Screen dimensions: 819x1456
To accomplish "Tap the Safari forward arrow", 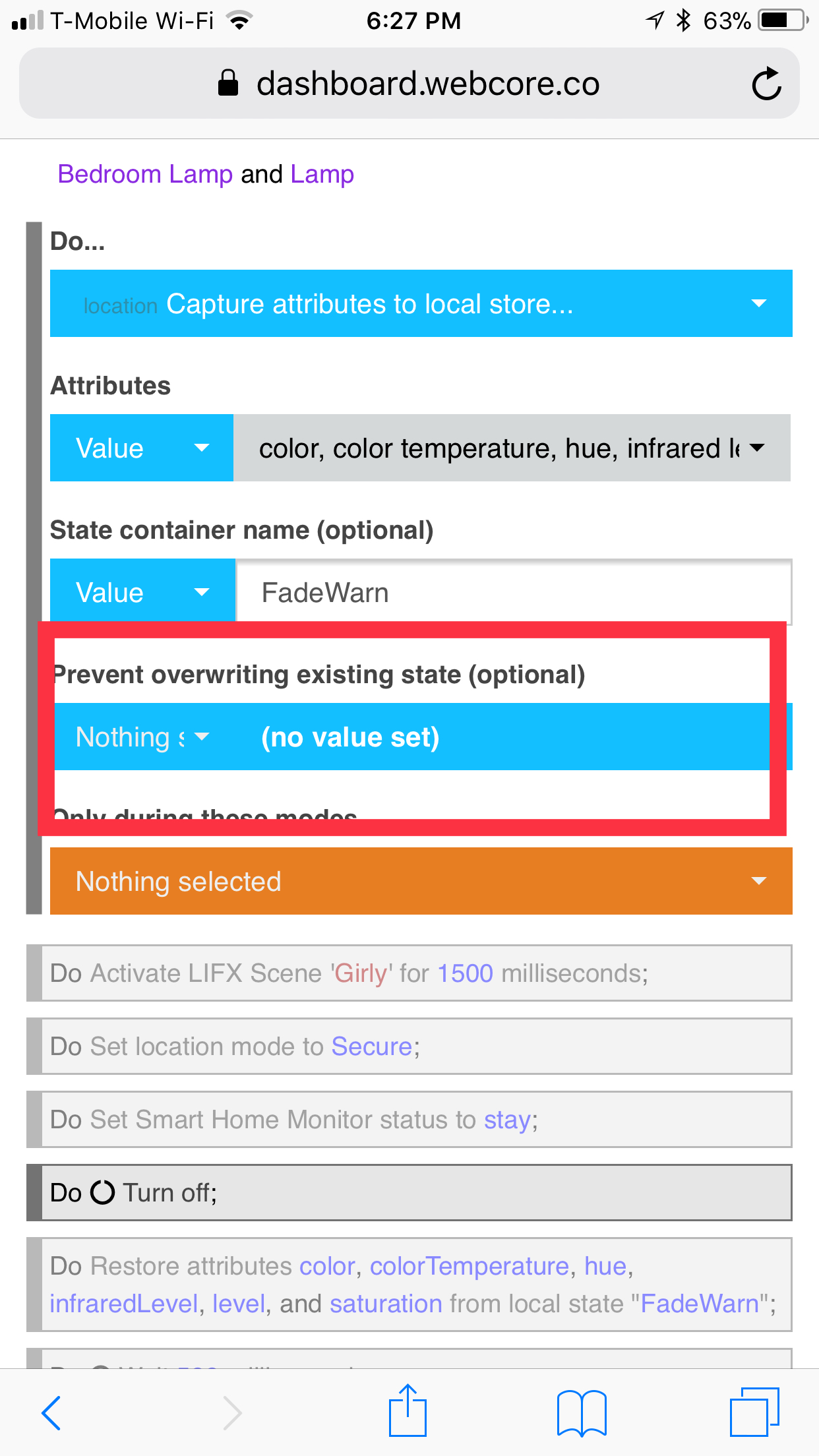I will (231, 1412).
